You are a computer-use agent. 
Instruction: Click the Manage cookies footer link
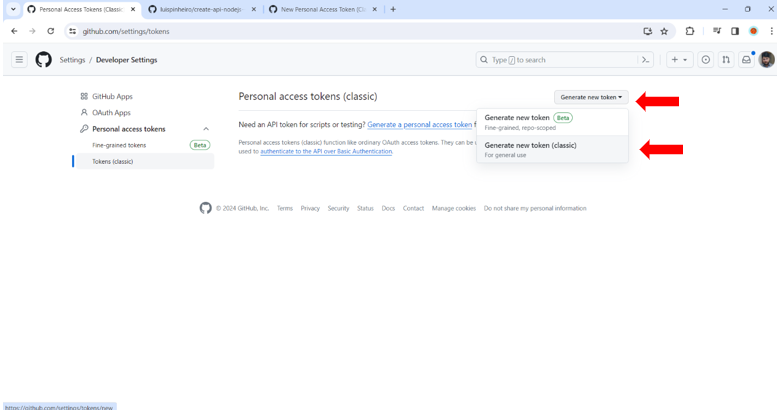tap(454, 208)
